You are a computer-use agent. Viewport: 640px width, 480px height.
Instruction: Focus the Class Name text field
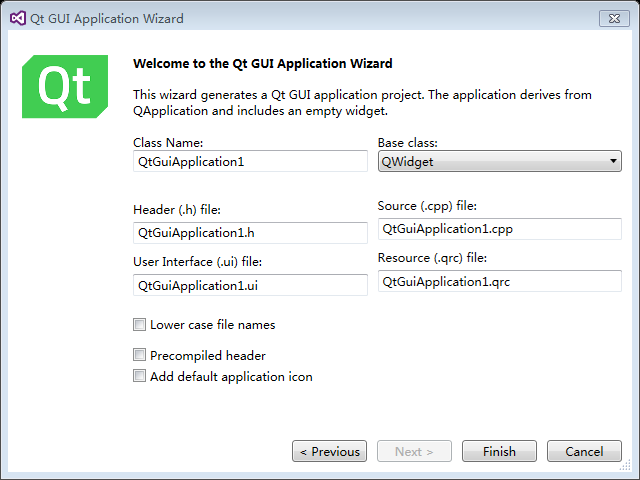[250, 161]
